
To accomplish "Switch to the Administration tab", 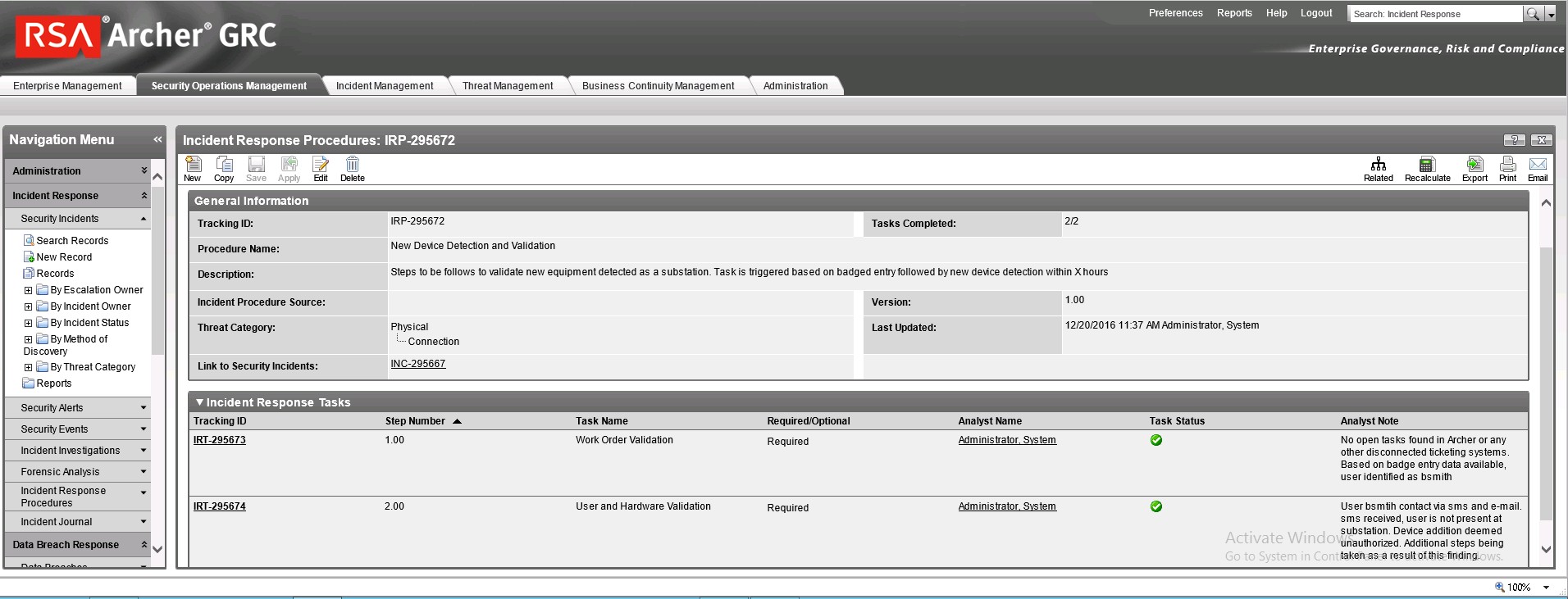I will pyautogui.click(x=795, y=85).
